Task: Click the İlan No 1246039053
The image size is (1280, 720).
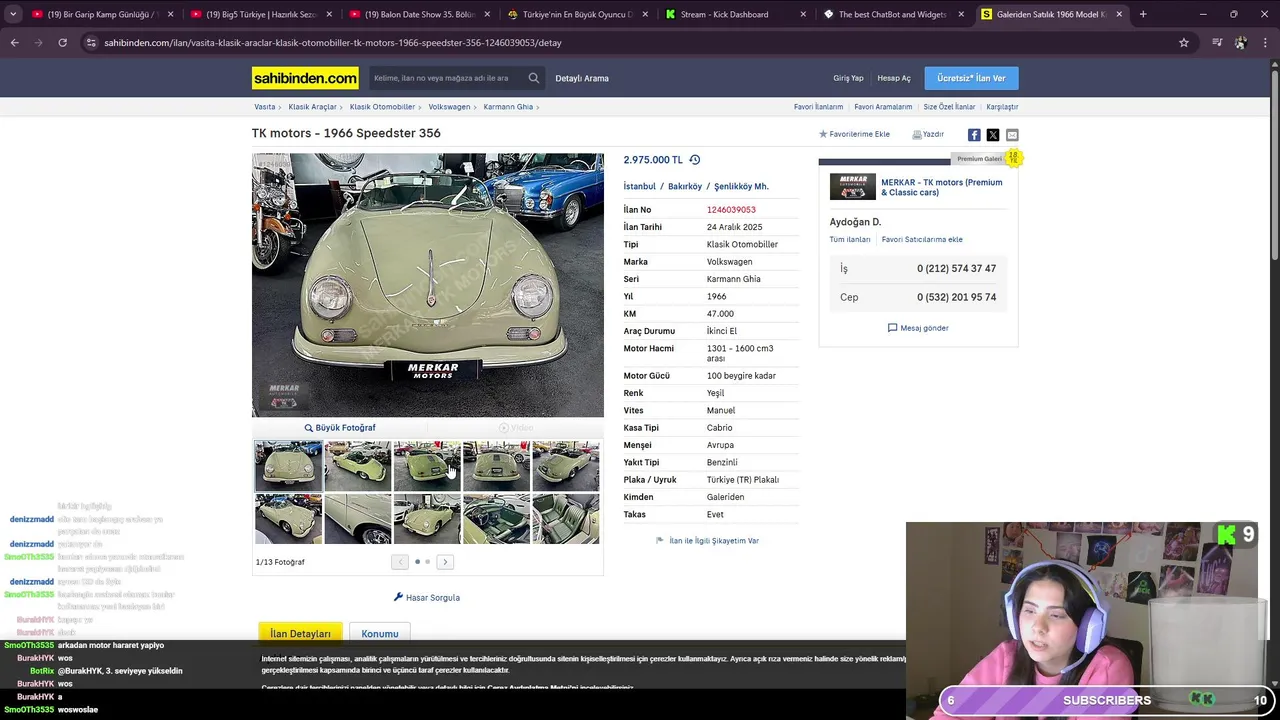Action: (x=731, y=210)
